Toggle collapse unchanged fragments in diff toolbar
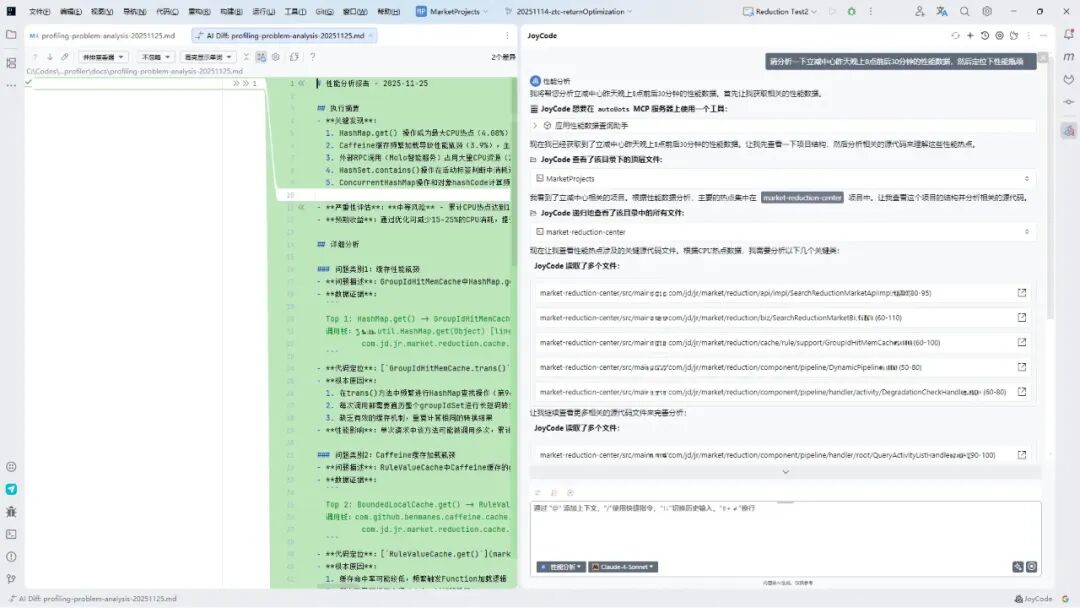The height and width of the screenshot is (608, 1080). [x=246, y=57]
